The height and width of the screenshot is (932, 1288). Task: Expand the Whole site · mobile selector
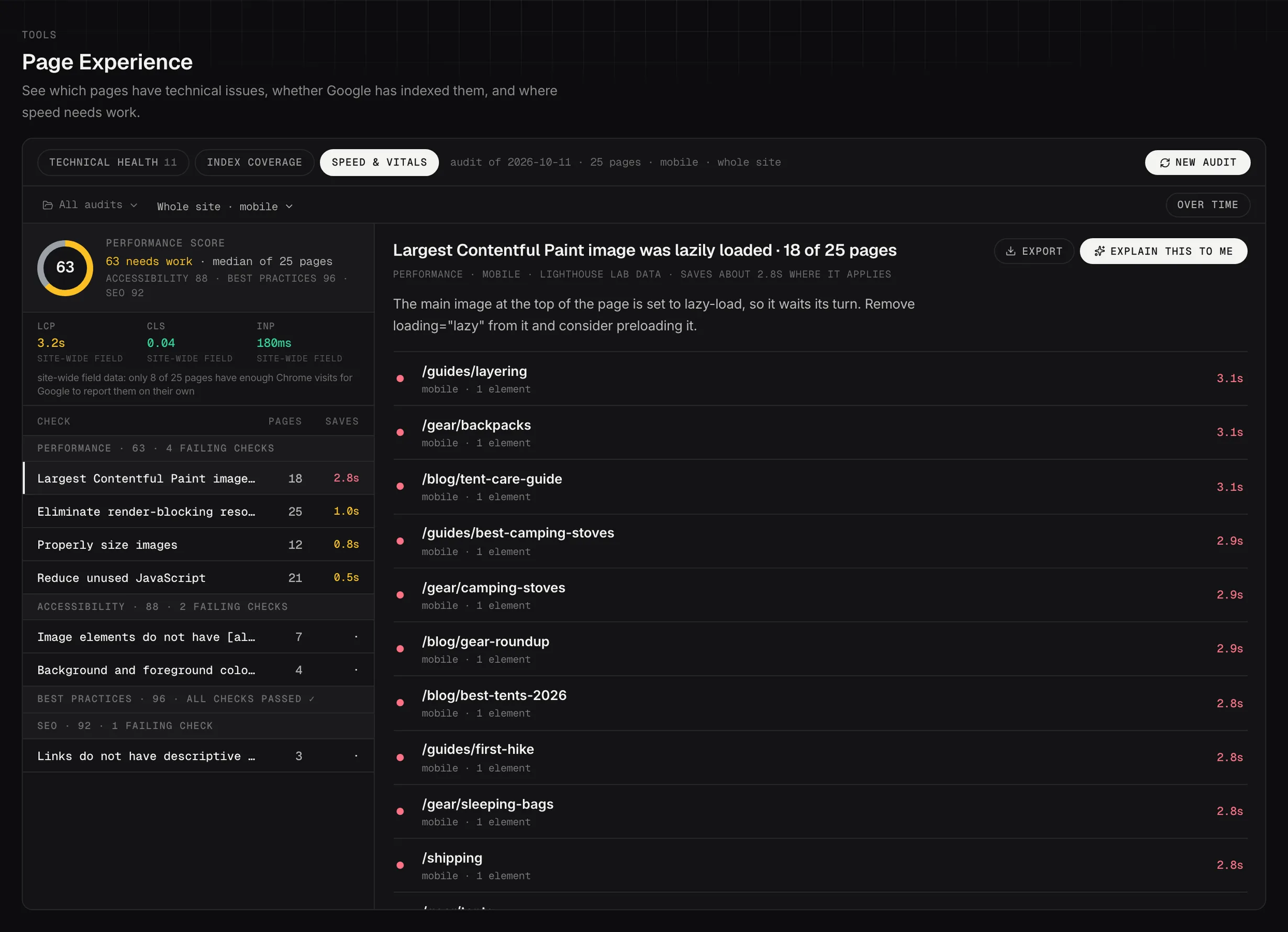225,207
